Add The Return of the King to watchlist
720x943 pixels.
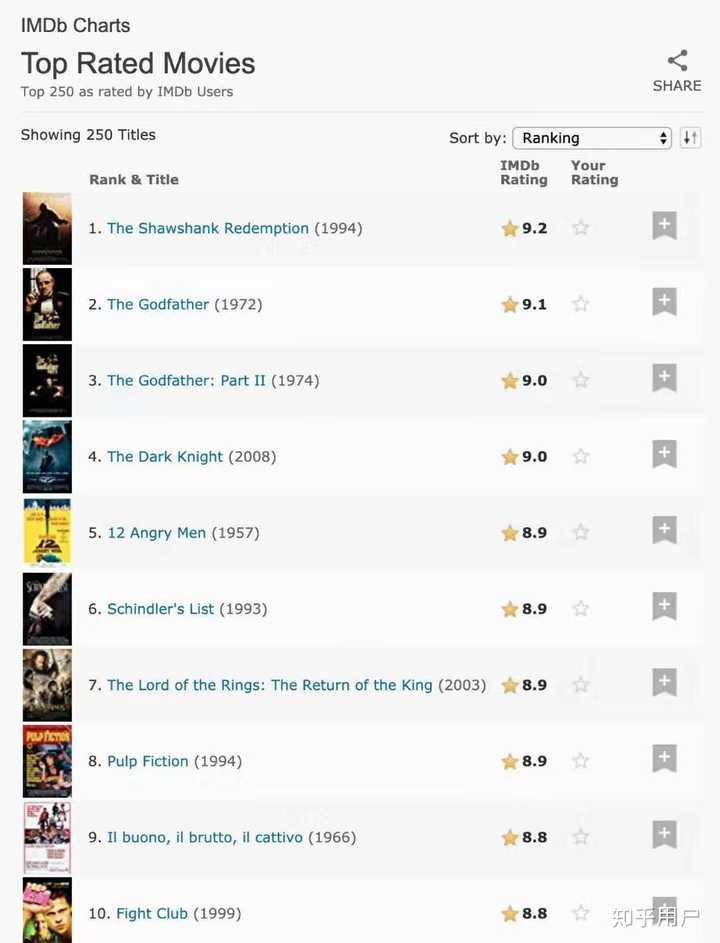[x=663, y=682]
